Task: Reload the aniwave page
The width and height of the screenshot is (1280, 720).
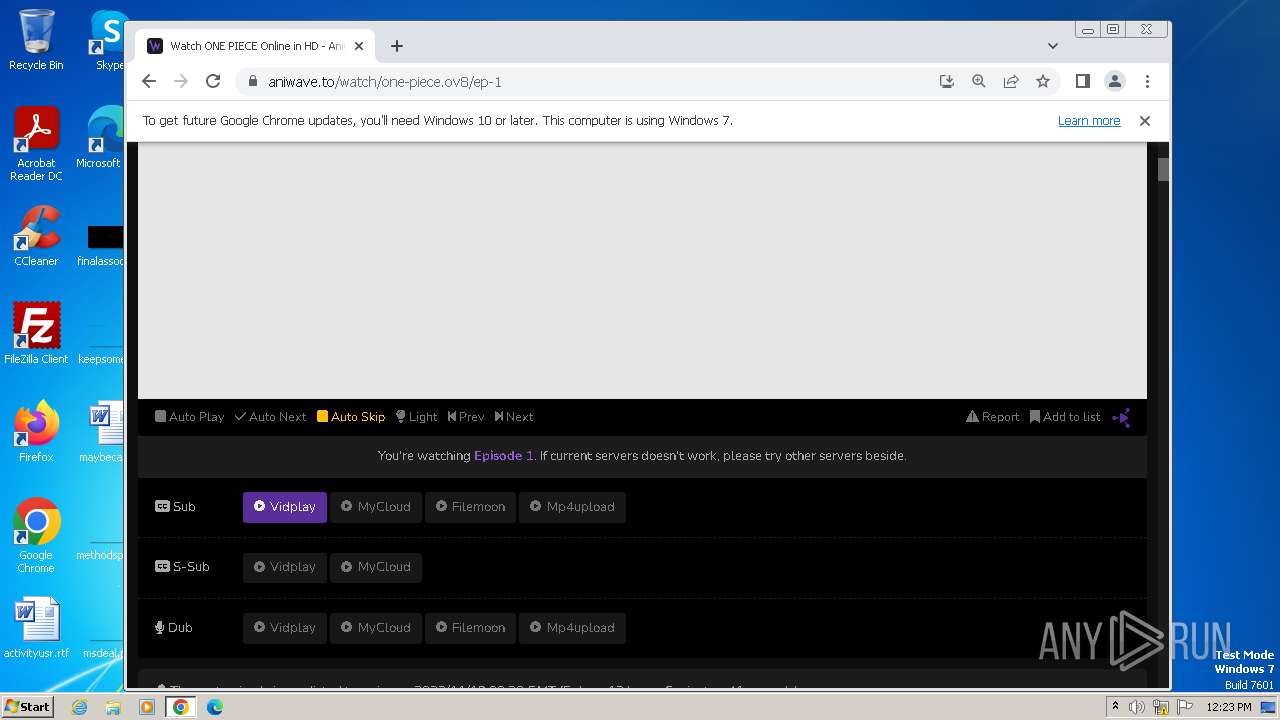Action: pos(213,82)
